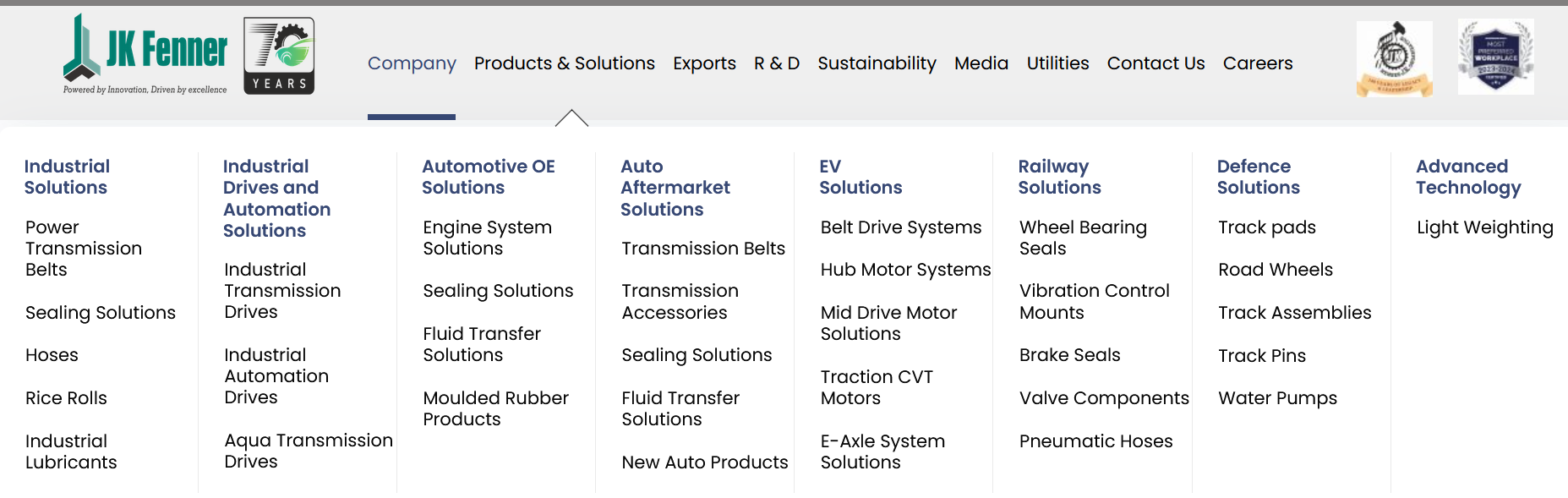Open Hub Motor Systems under EV Solutions
The width and height of the screenshot is (1568, 498).
905,270
